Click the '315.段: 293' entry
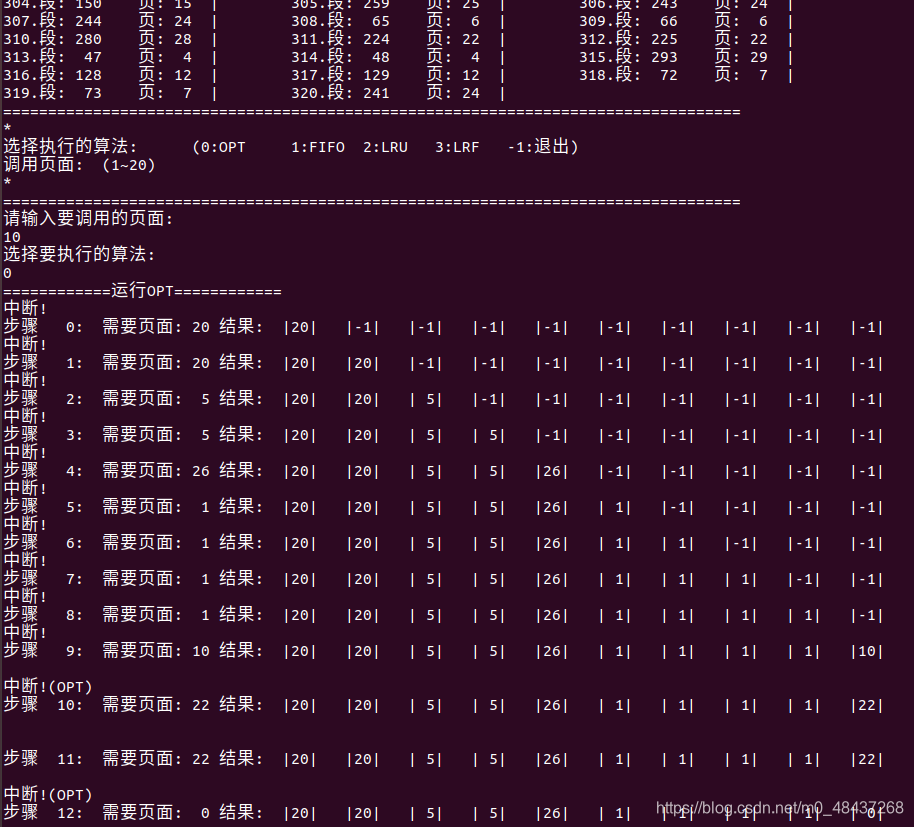Viewport: 914px width, 827px height. point(628,58)
